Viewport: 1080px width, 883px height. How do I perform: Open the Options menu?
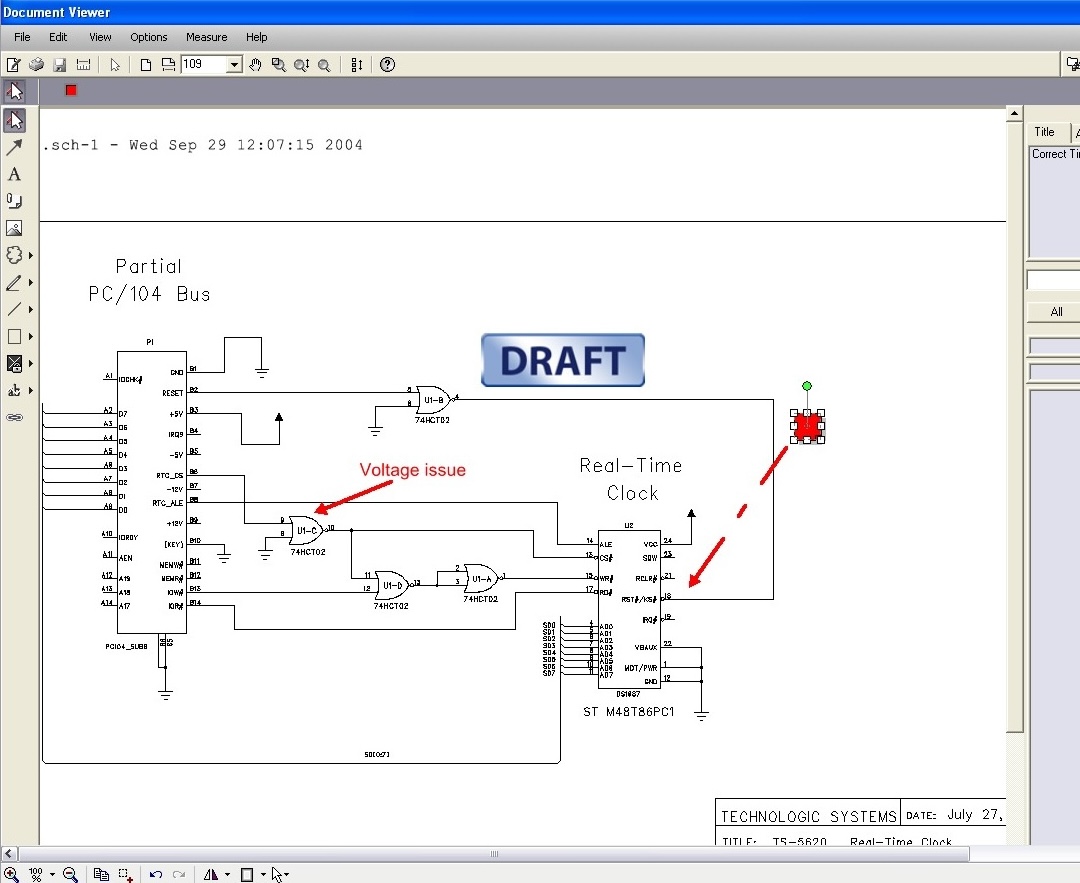pyautogui.click(x=149, y=37)
